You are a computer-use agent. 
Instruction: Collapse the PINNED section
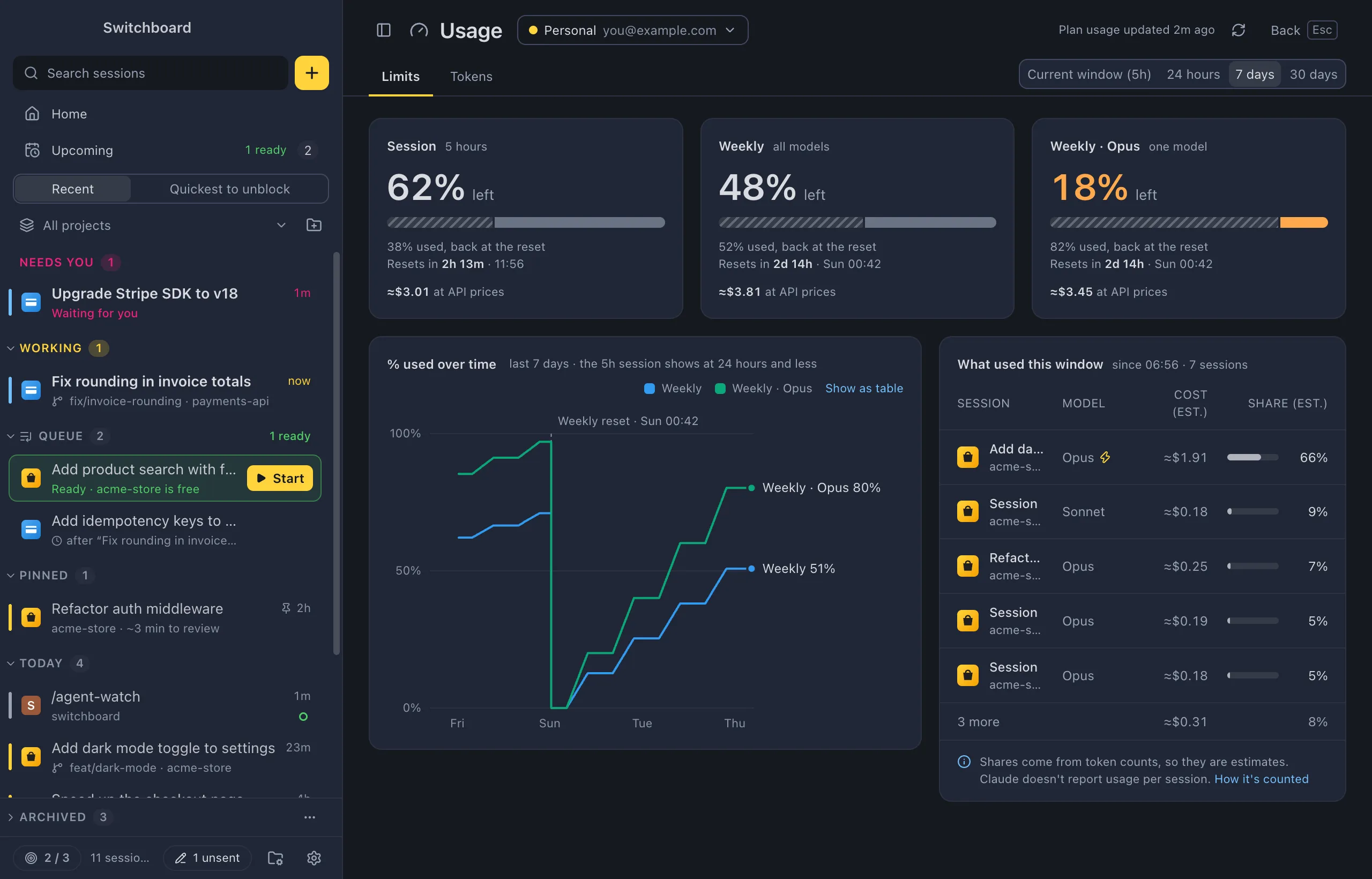coord(10,575)
